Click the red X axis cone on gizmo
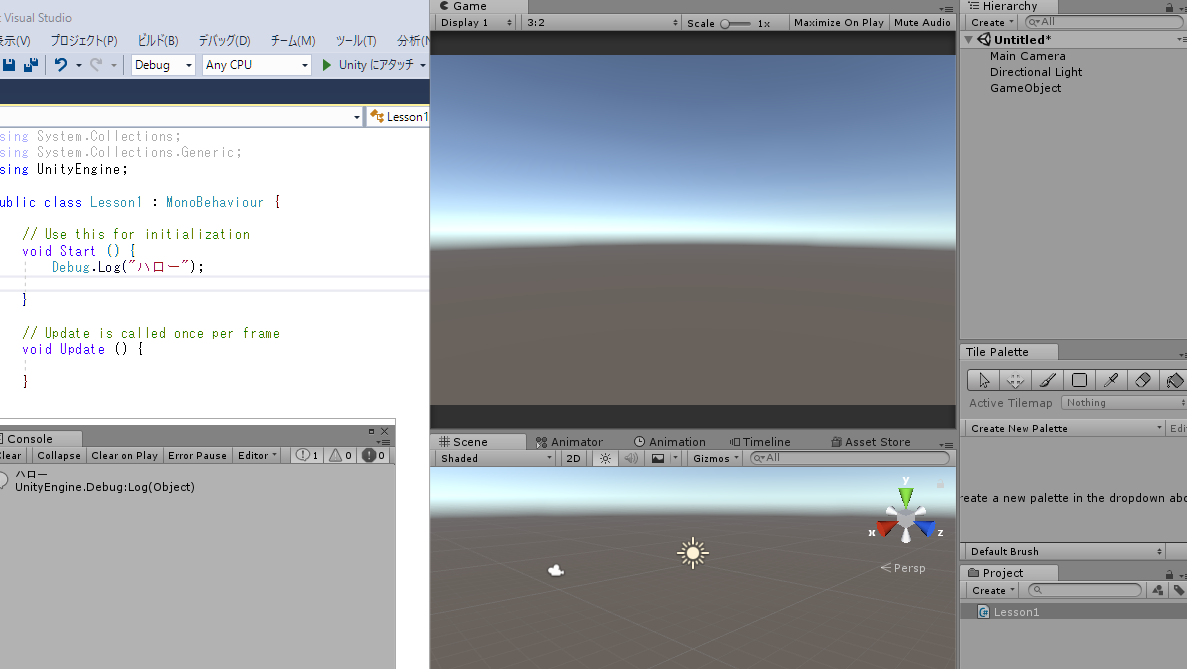The height and width of the screenshot is (669, 1187). point(886,527)
